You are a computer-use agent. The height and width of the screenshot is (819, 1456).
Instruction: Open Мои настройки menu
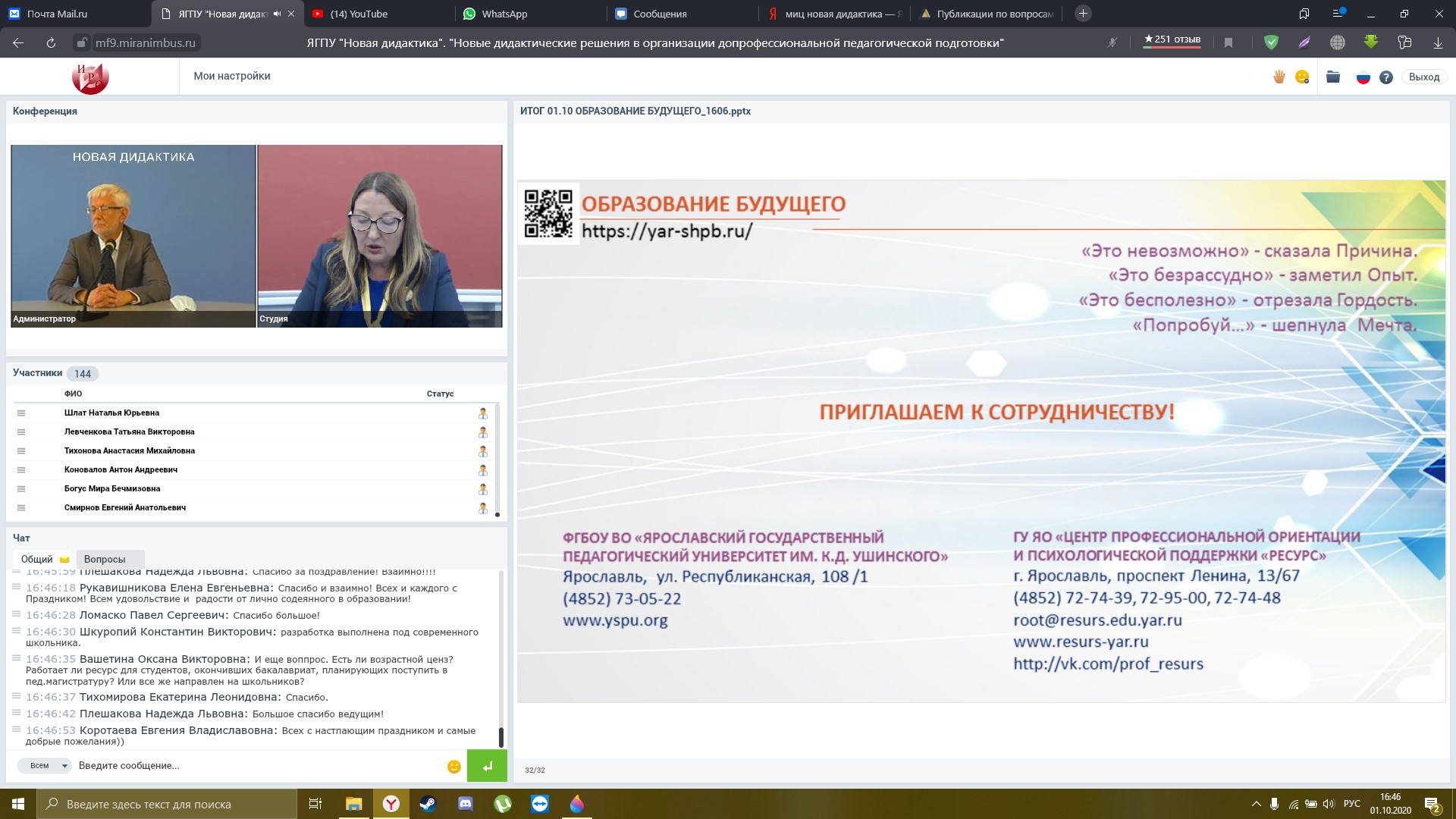click(x=231, y=76)
